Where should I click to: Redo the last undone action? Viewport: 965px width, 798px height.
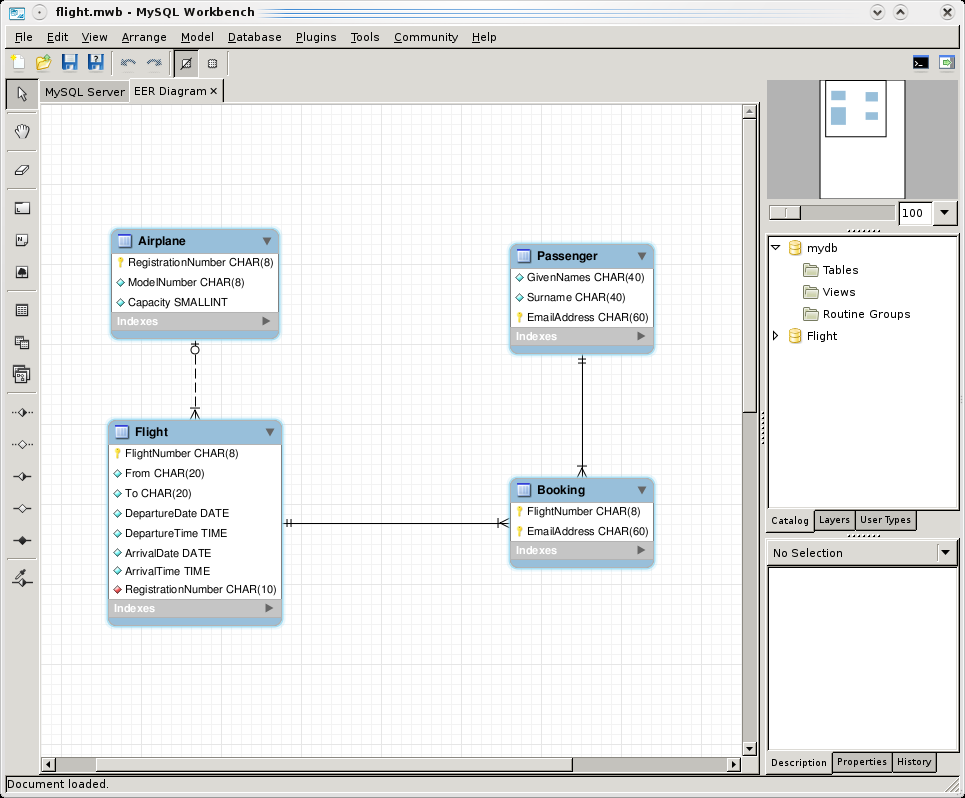pos(154,63)
